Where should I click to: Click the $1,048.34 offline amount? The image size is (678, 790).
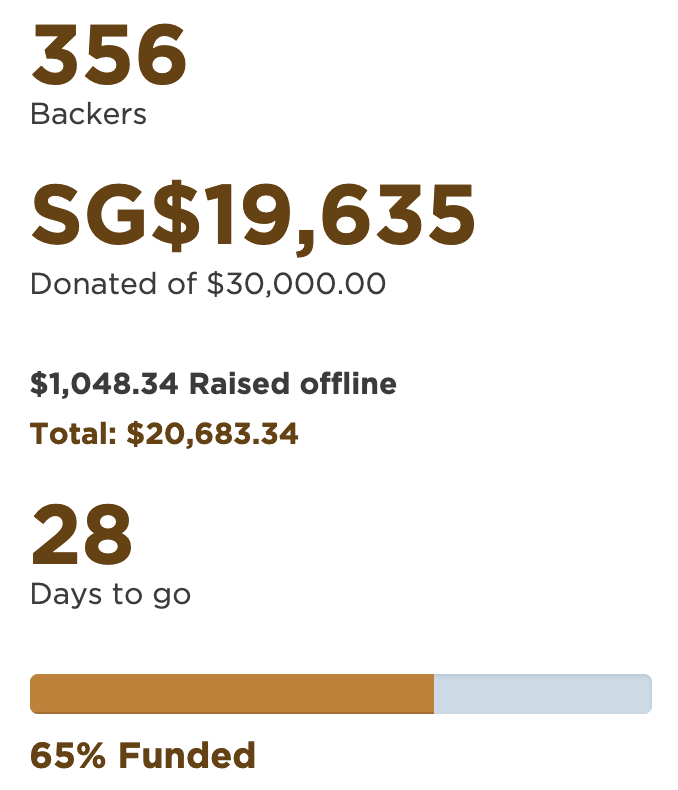coord(104,384)
